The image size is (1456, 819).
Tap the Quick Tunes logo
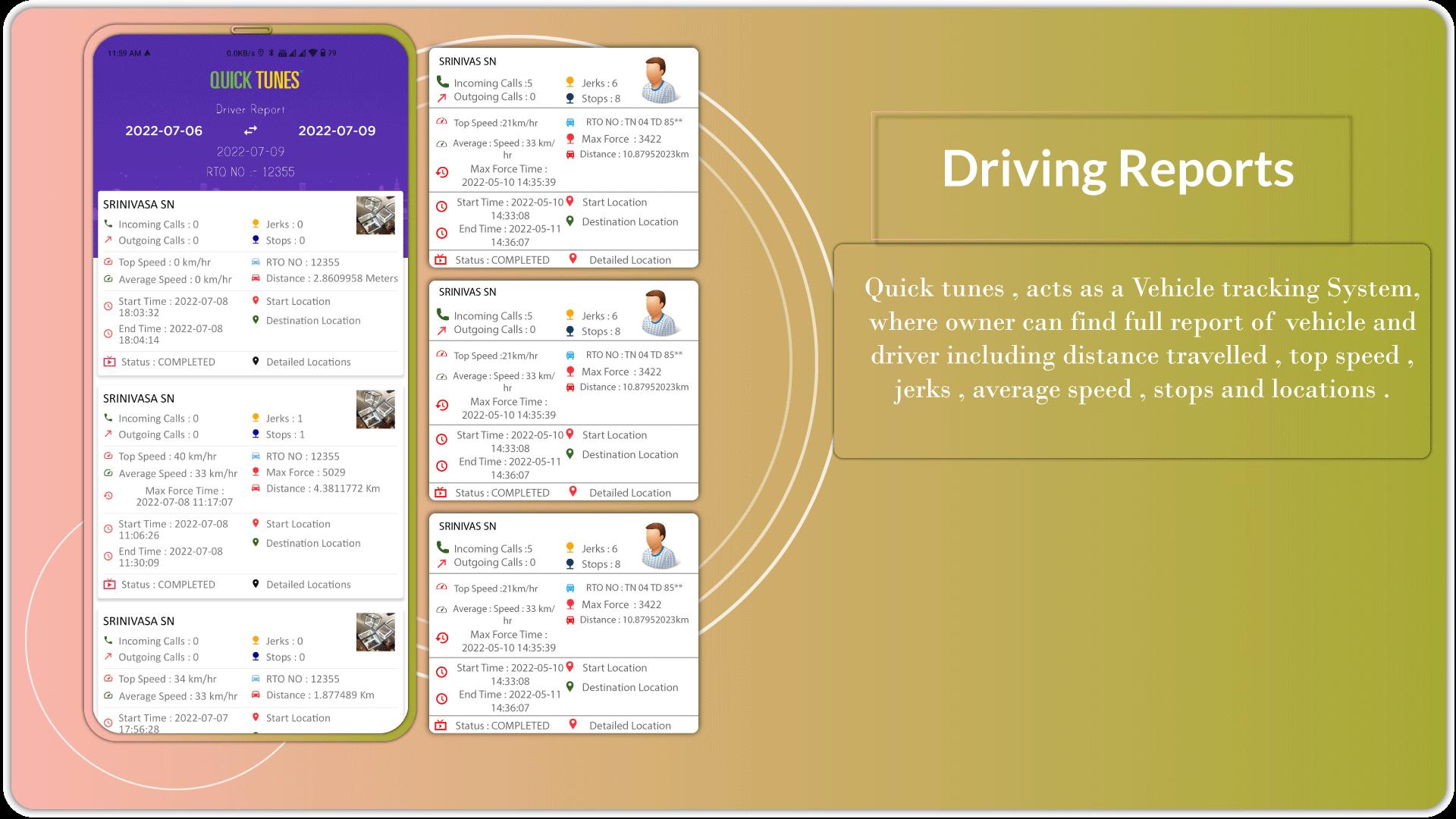(x=256, y=80)
